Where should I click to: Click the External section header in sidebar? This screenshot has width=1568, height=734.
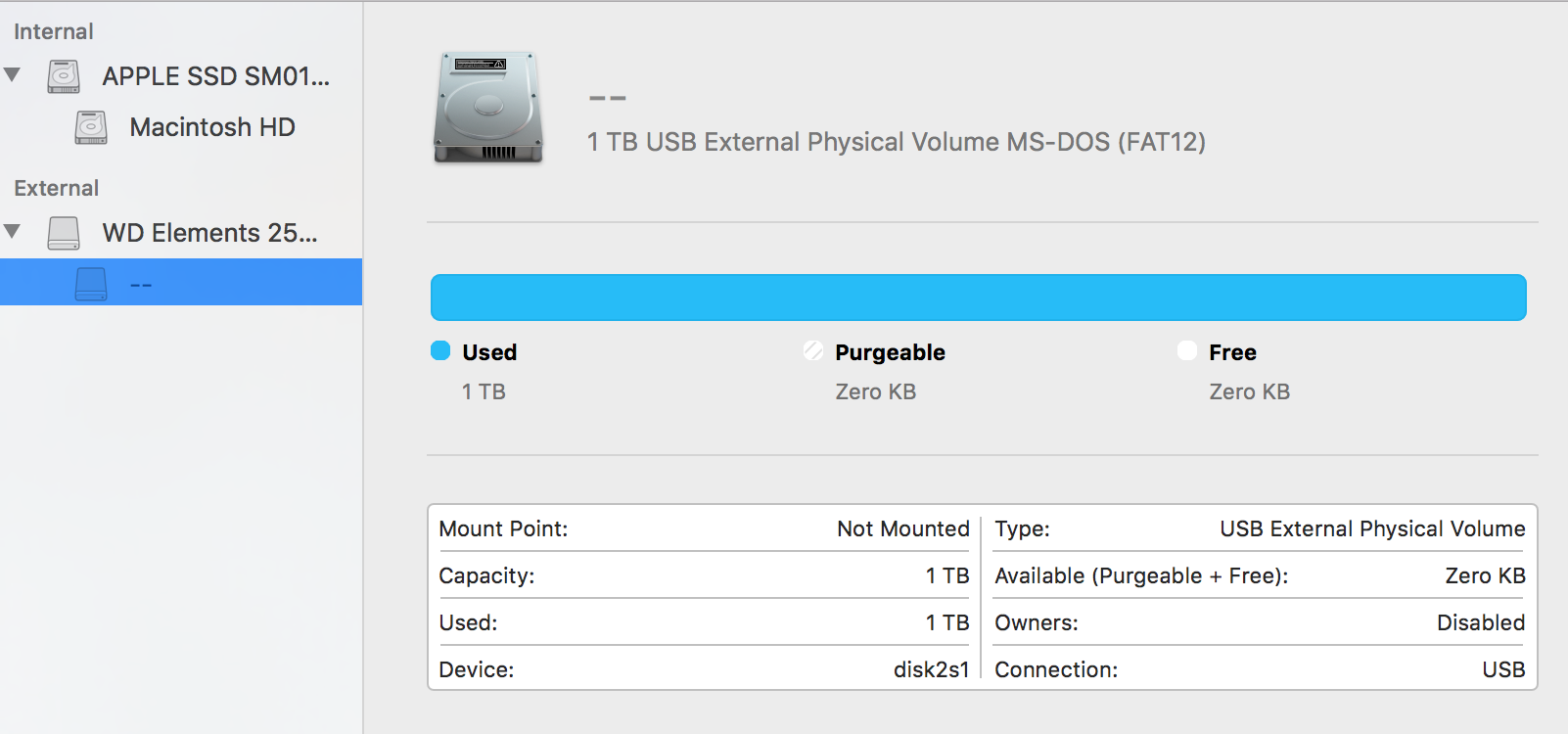point(56,188)
